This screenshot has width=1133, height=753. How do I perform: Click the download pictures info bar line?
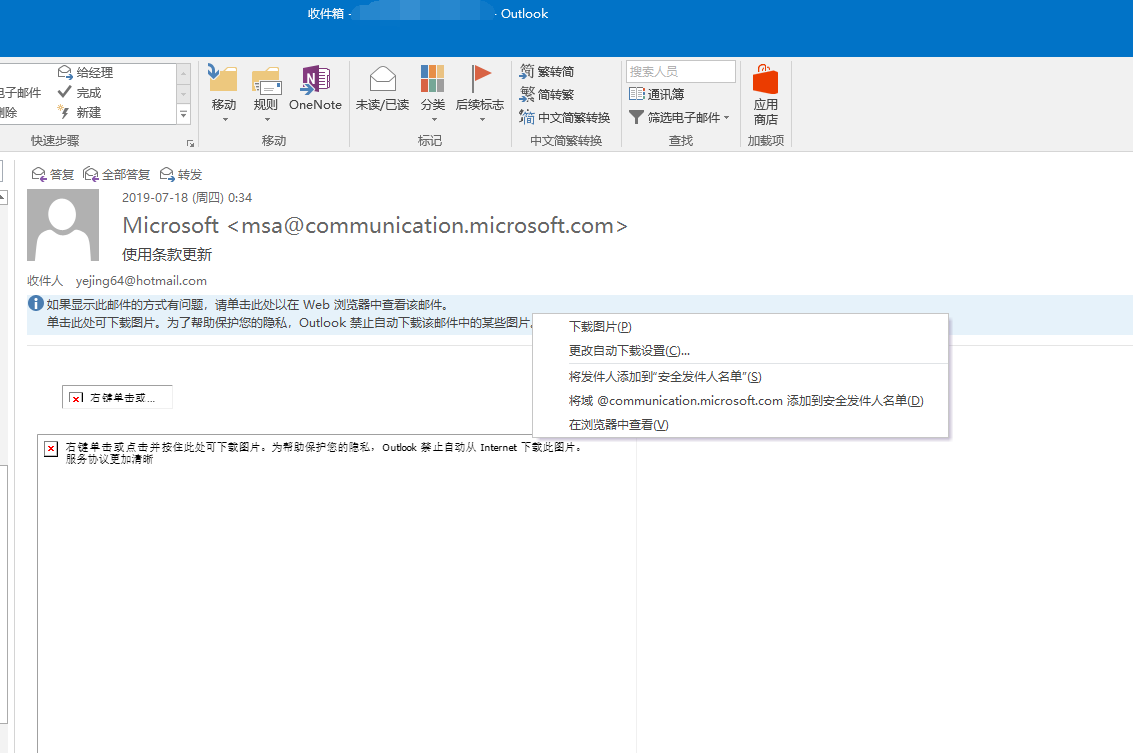[289, 323]
